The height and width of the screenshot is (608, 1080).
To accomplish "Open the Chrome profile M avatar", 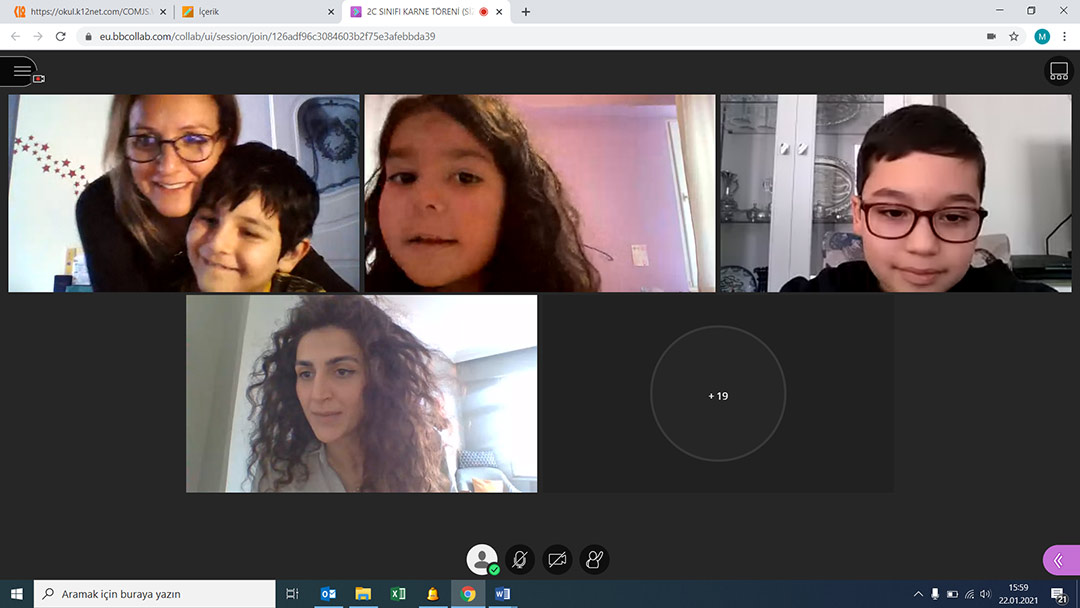I will pyautogui.click(x=1042, y=36).
